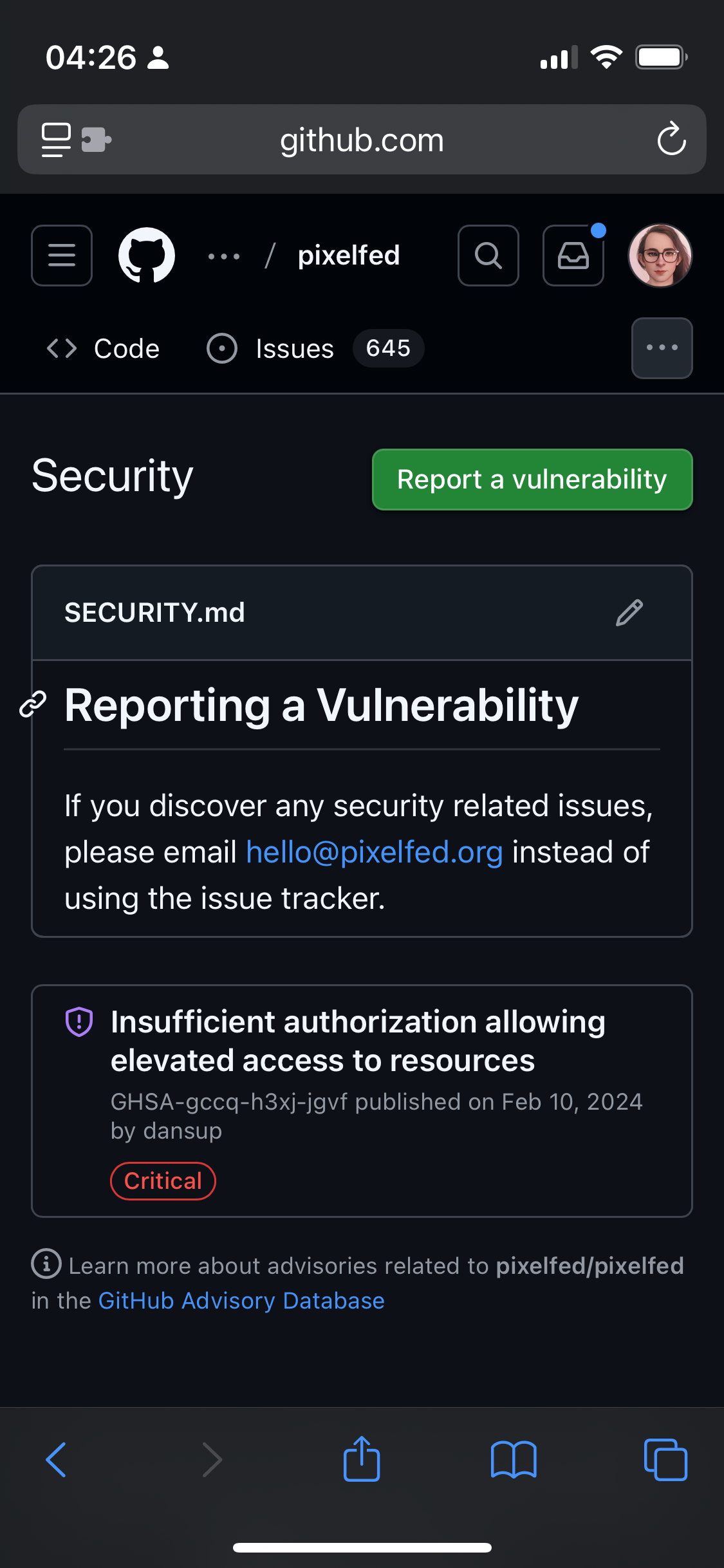Image resolution: width=724 pixels, height=1568 pixels.
Task: Open the GitHub search button
Action: 488,256
